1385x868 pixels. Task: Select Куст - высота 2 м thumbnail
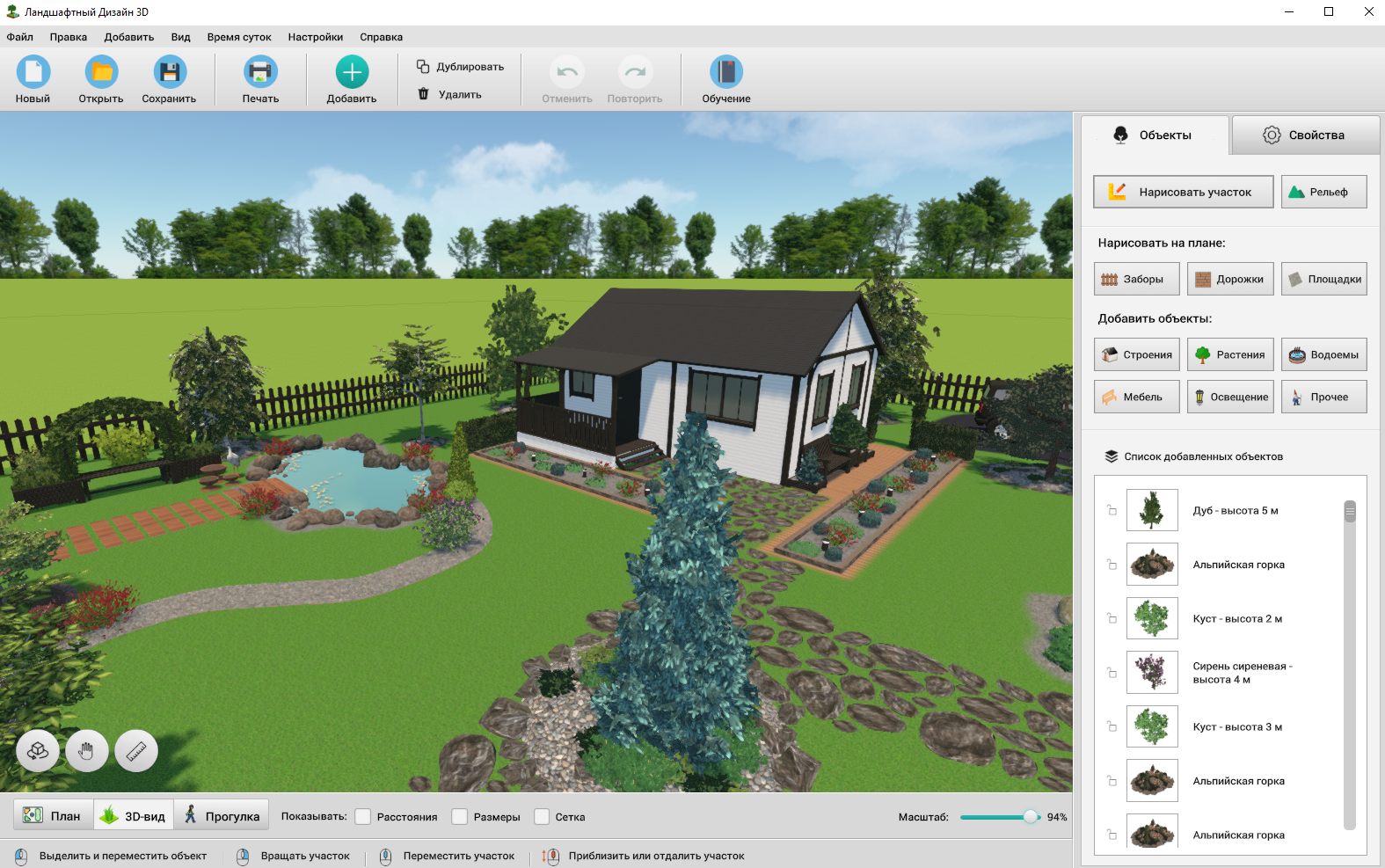pyautogui.click(x=1152, y=618)
